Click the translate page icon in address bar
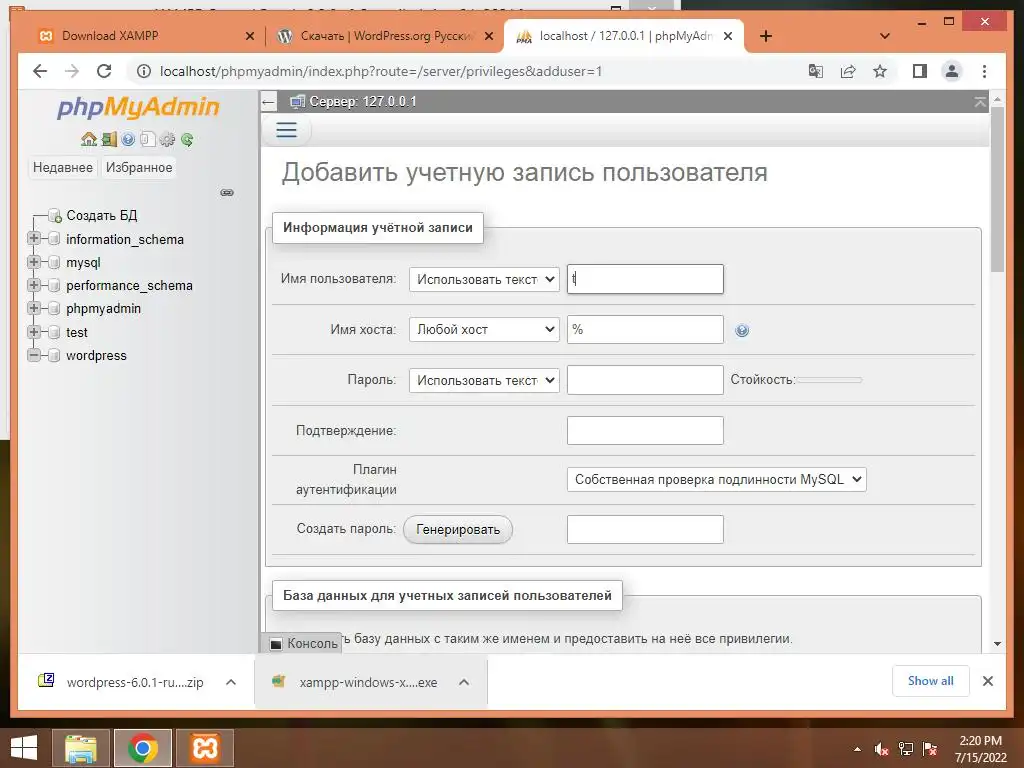The height and width of the screenshot is (768, 1024). [x=815, y=71]
